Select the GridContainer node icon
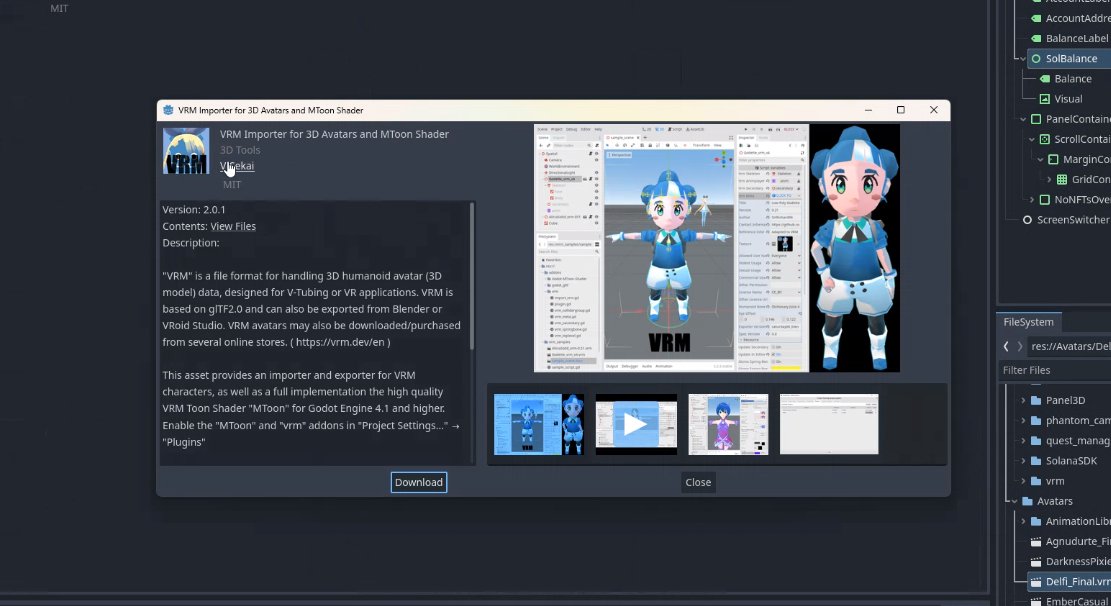Viewport: 1111px width, 606px height. pyautogui.click(x=1061, y=179)
